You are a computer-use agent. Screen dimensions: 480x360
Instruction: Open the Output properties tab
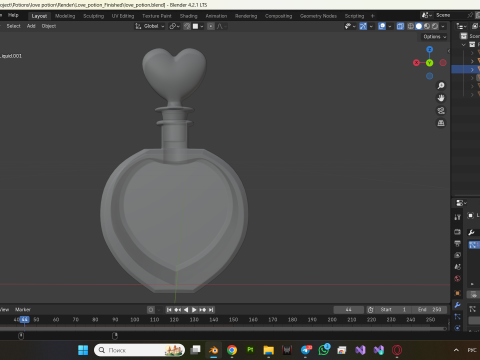(457, 243)
